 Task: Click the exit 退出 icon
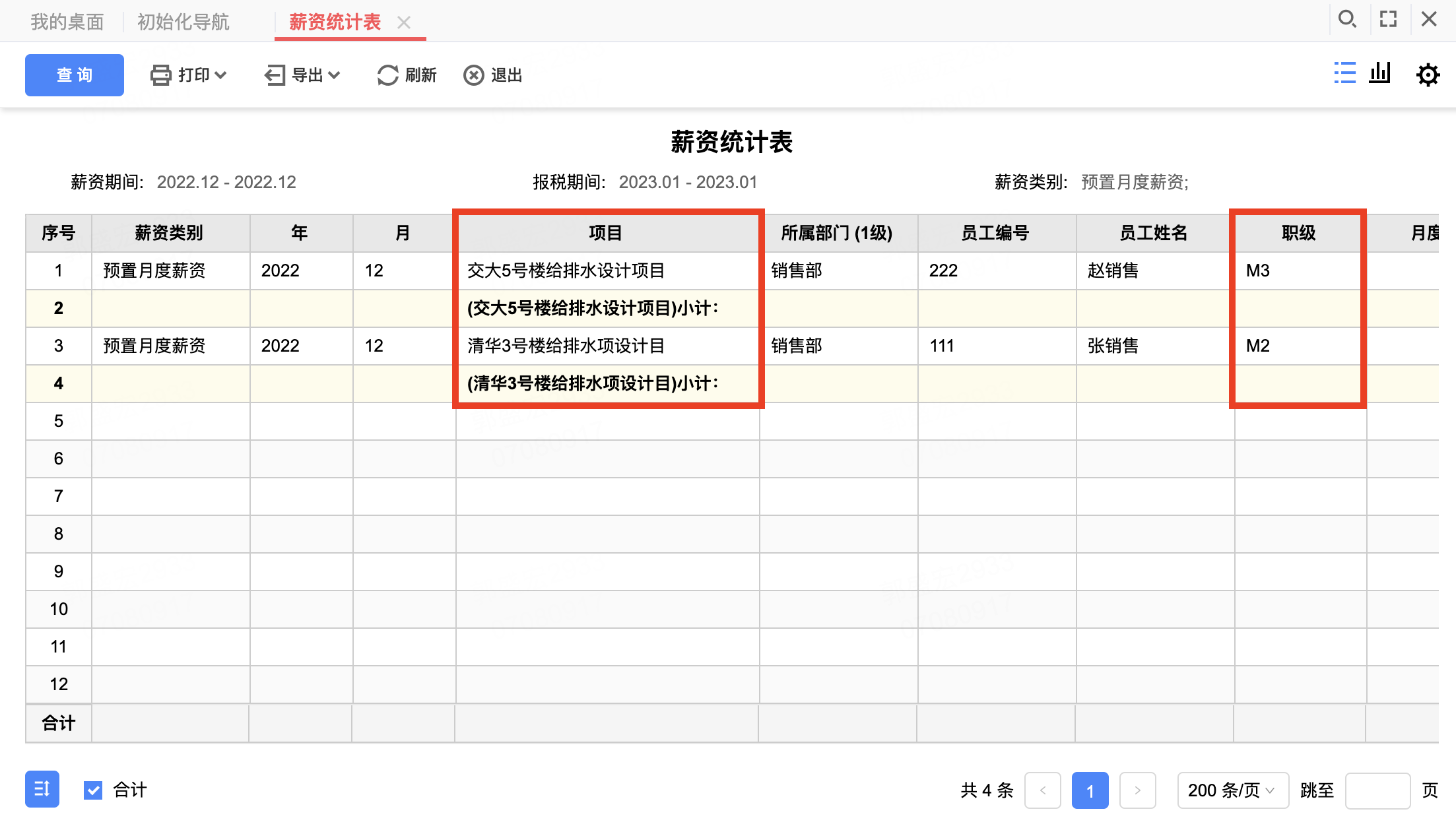(x=473, y=75)
